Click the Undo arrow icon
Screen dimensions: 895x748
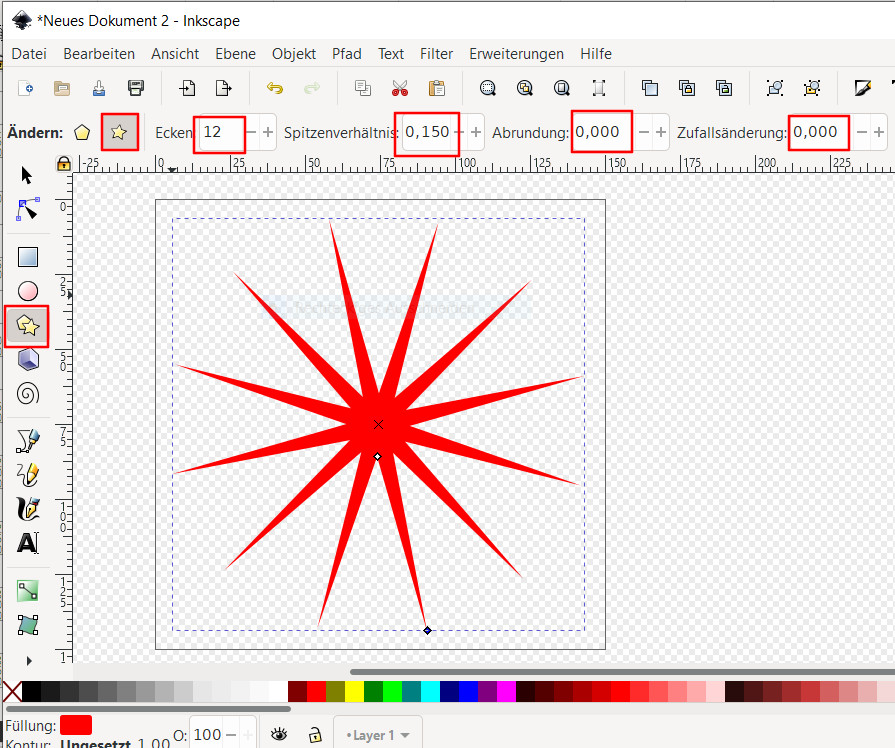pyautogui.click(x=275, y=88)
